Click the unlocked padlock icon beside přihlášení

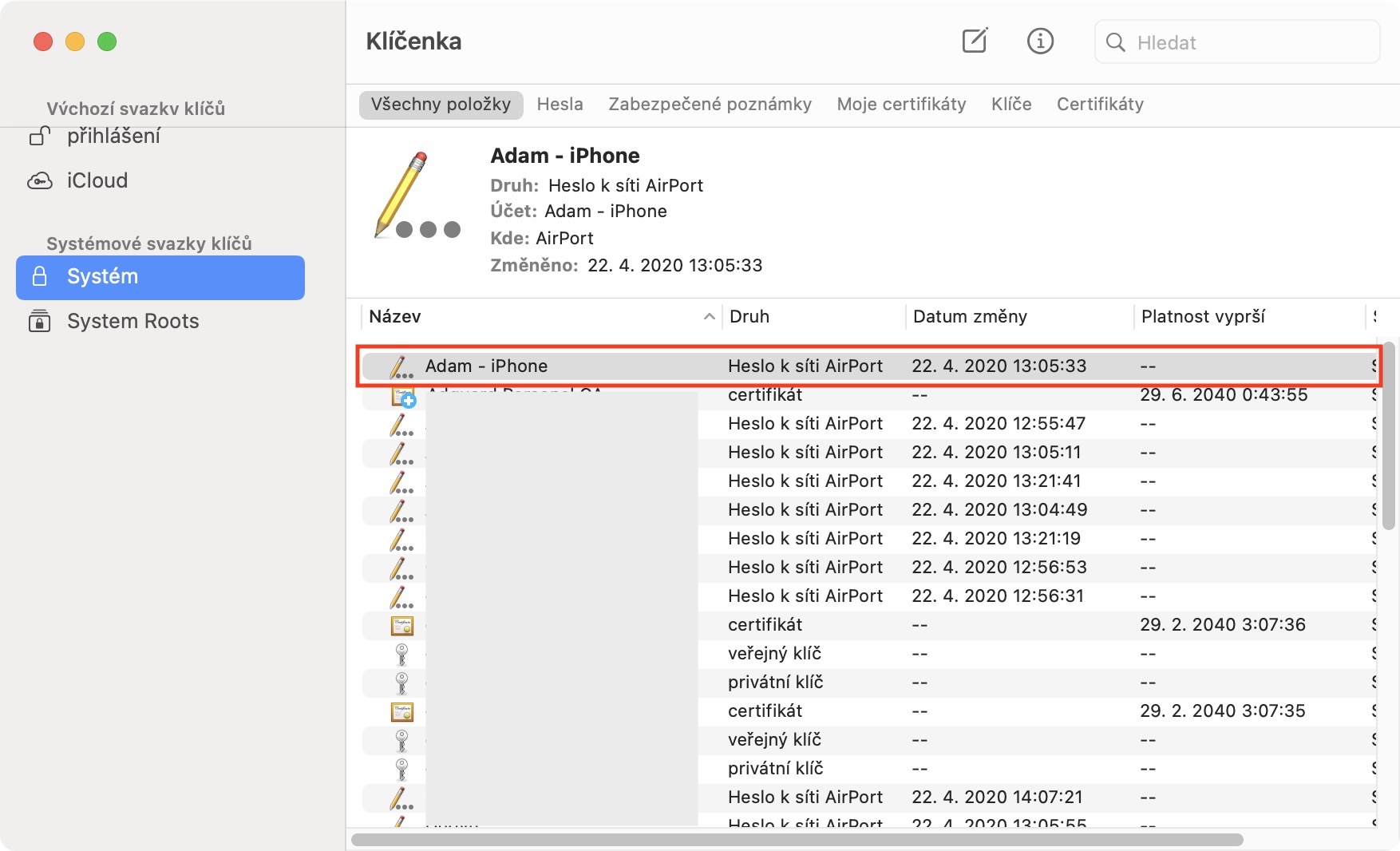(40, 137)
